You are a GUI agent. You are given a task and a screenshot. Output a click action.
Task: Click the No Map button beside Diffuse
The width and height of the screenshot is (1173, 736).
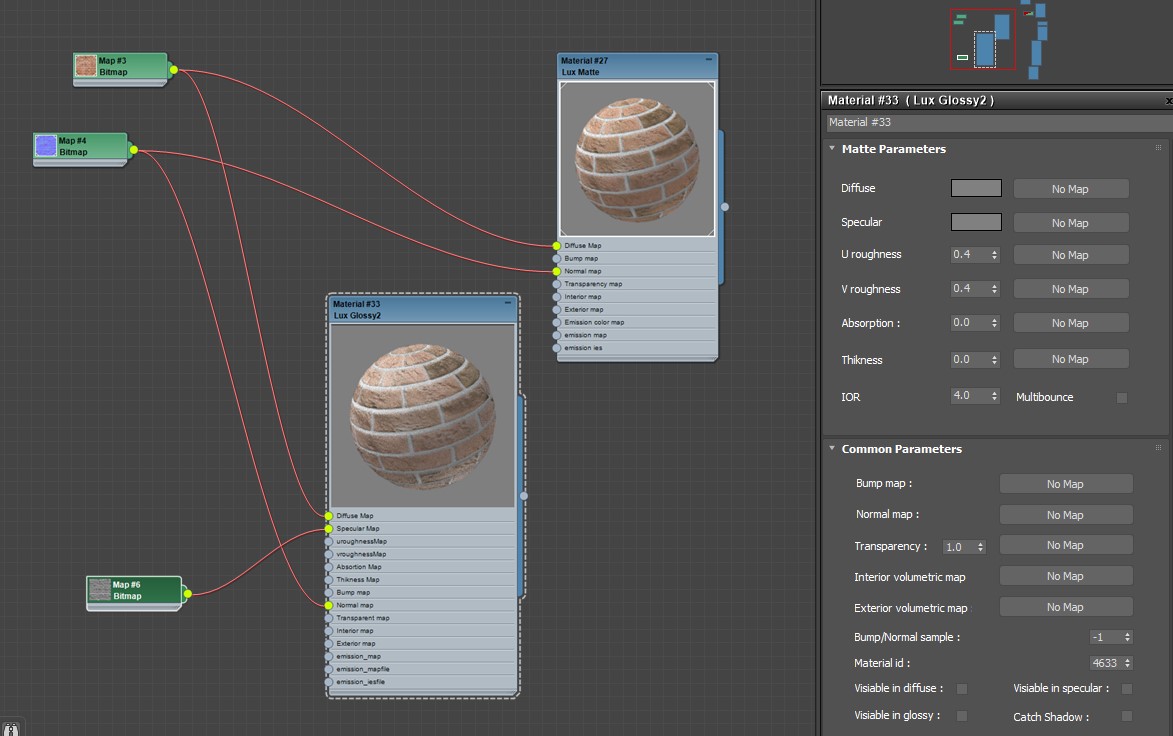coord(1070,189)
